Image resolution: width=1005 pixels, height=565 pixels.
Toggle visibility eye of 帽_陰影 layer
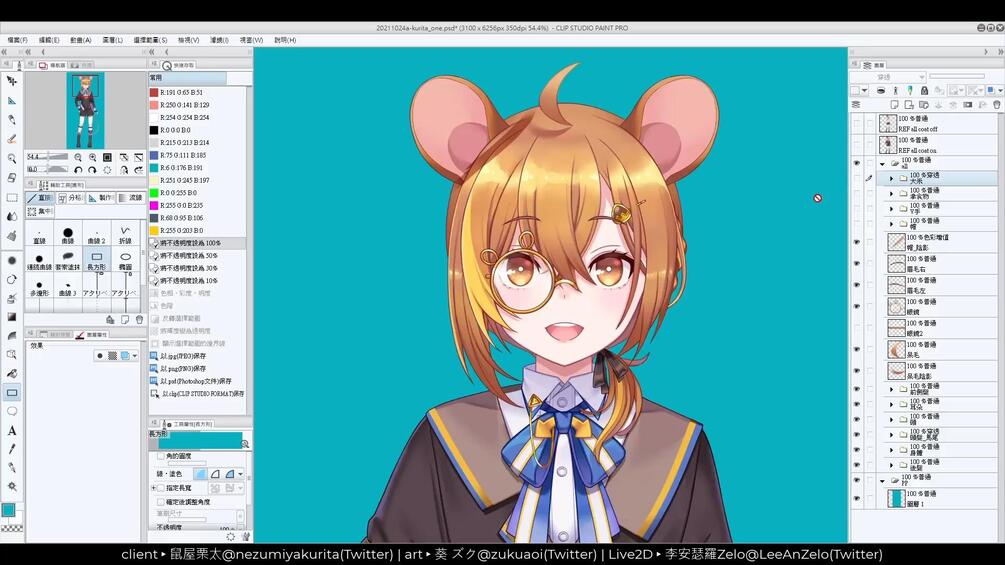(856, 242)
